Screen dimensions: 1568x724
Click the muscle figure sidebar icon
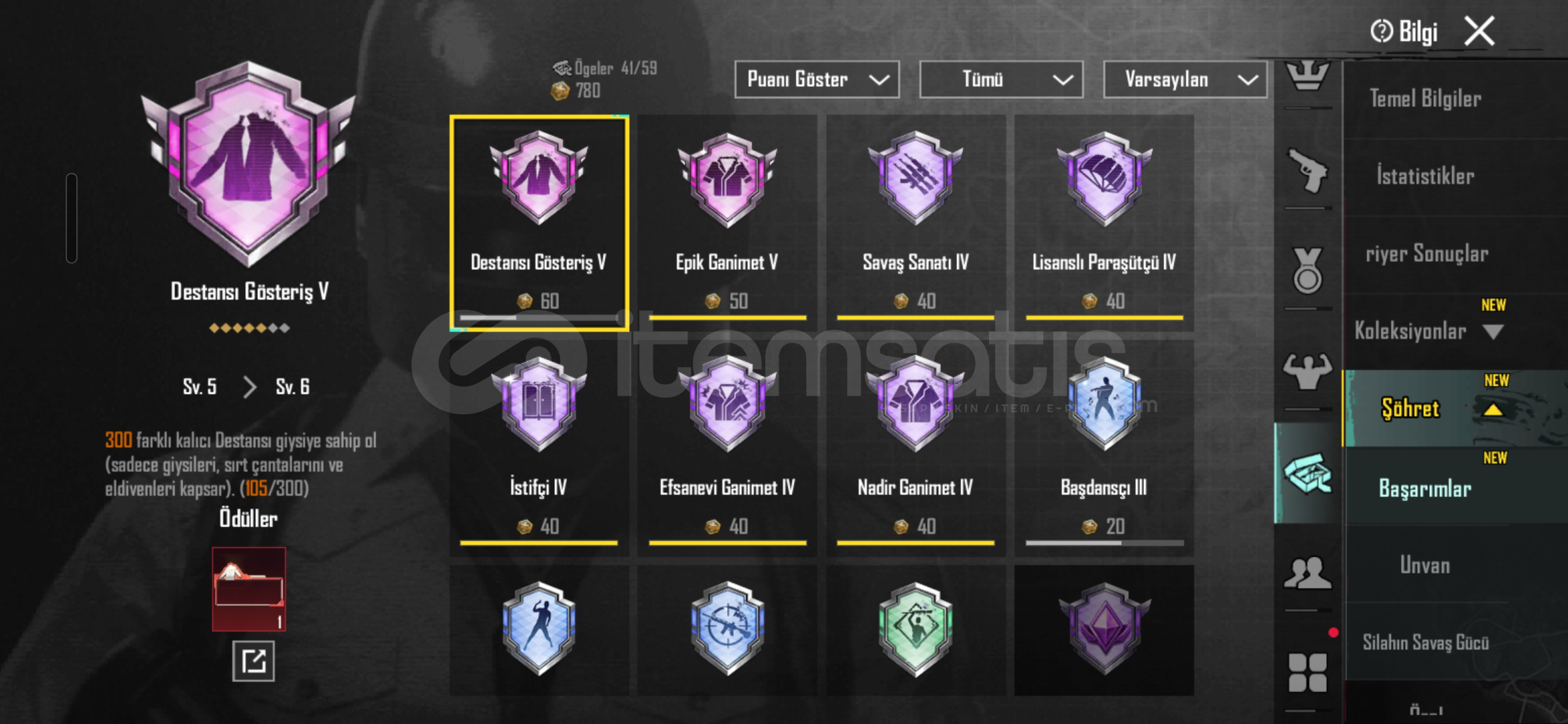[1307, 371]
